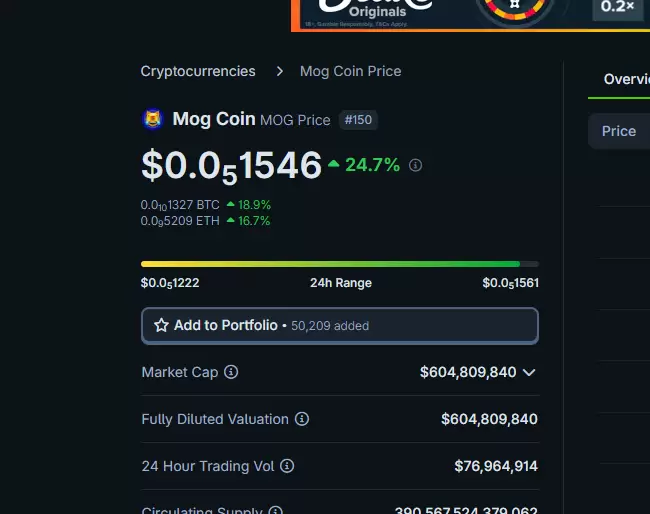Click the Mog Coin Price breadcrumb

[x=350, y=71]
